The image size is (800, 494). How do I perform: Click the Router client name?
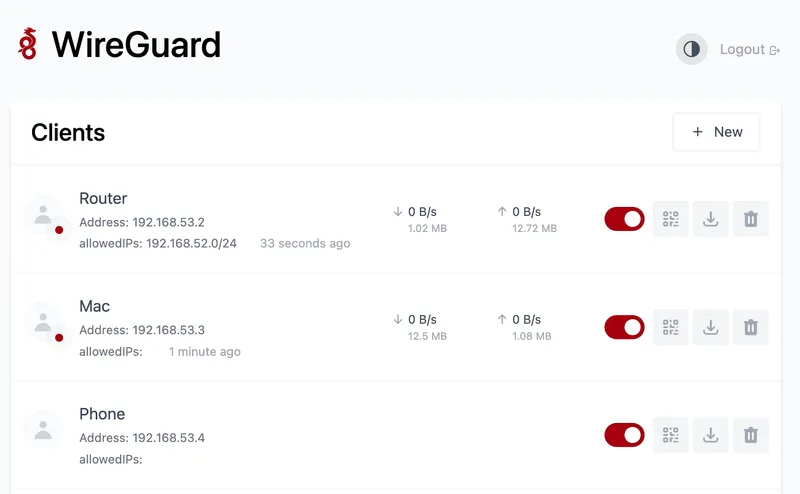click(x=103, y=198)
